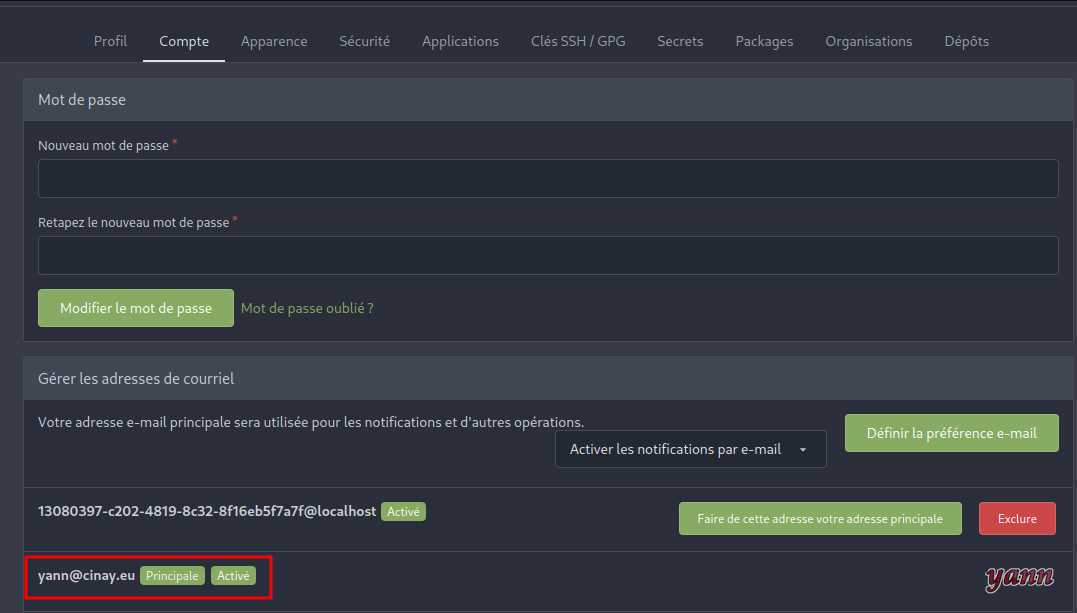Open the Clés SSH / GPG tab
This screenshot has height=613, width=1077.
(578, 41)
